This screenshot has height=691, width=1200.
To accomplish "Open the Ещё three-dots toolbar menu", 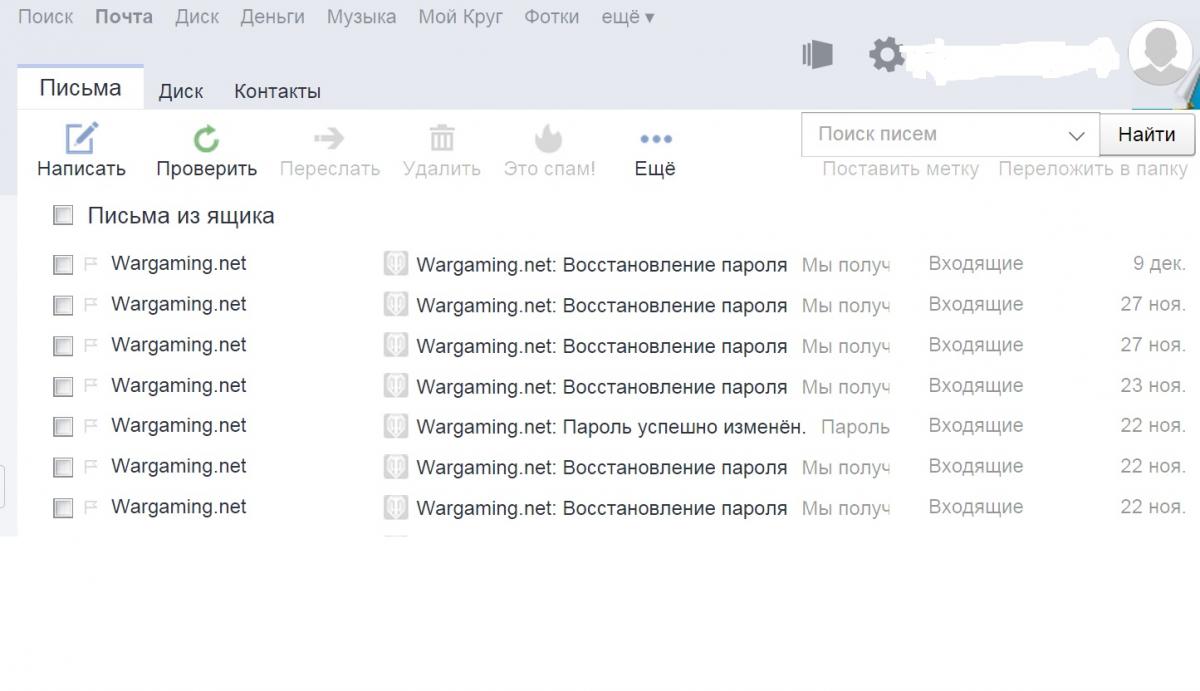I will pyautogui.click(x=656, y=139).
